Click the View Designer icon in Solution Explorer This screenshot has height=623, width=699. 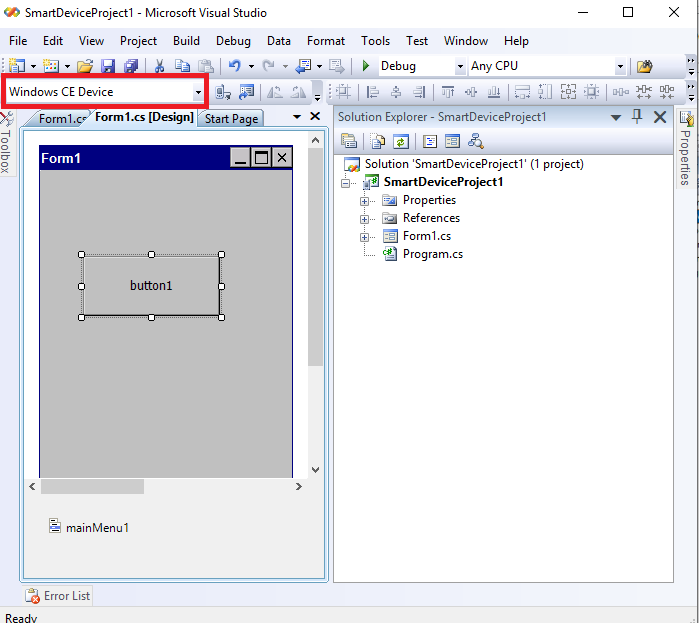(x=452, y=142)
